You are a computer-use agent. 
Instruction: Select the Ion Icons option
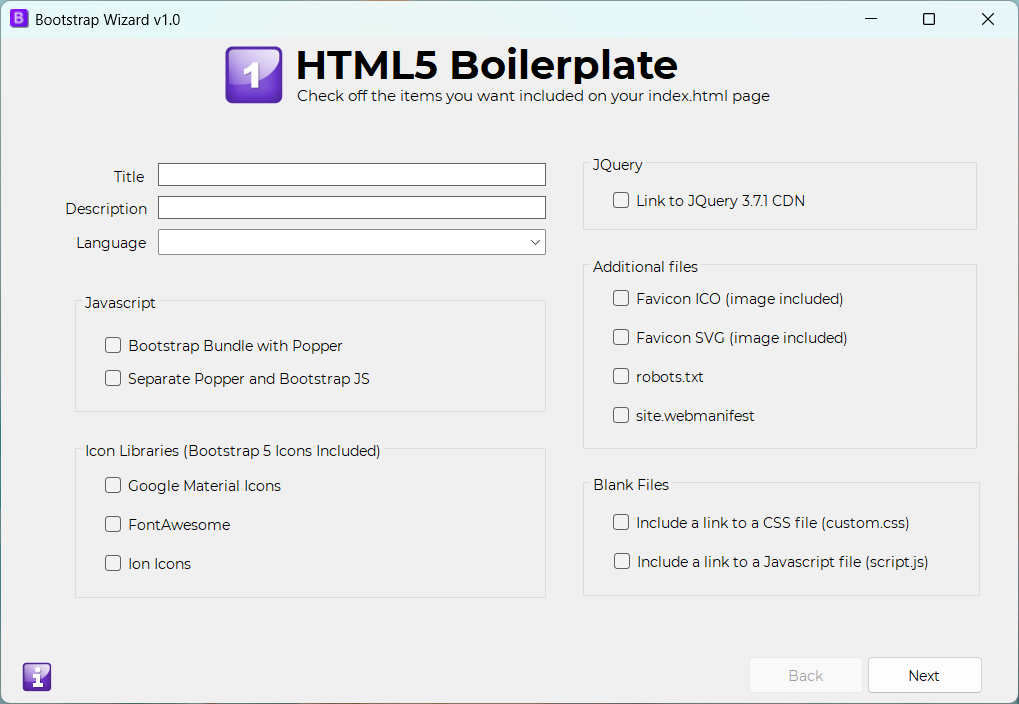tap(113, 564)
